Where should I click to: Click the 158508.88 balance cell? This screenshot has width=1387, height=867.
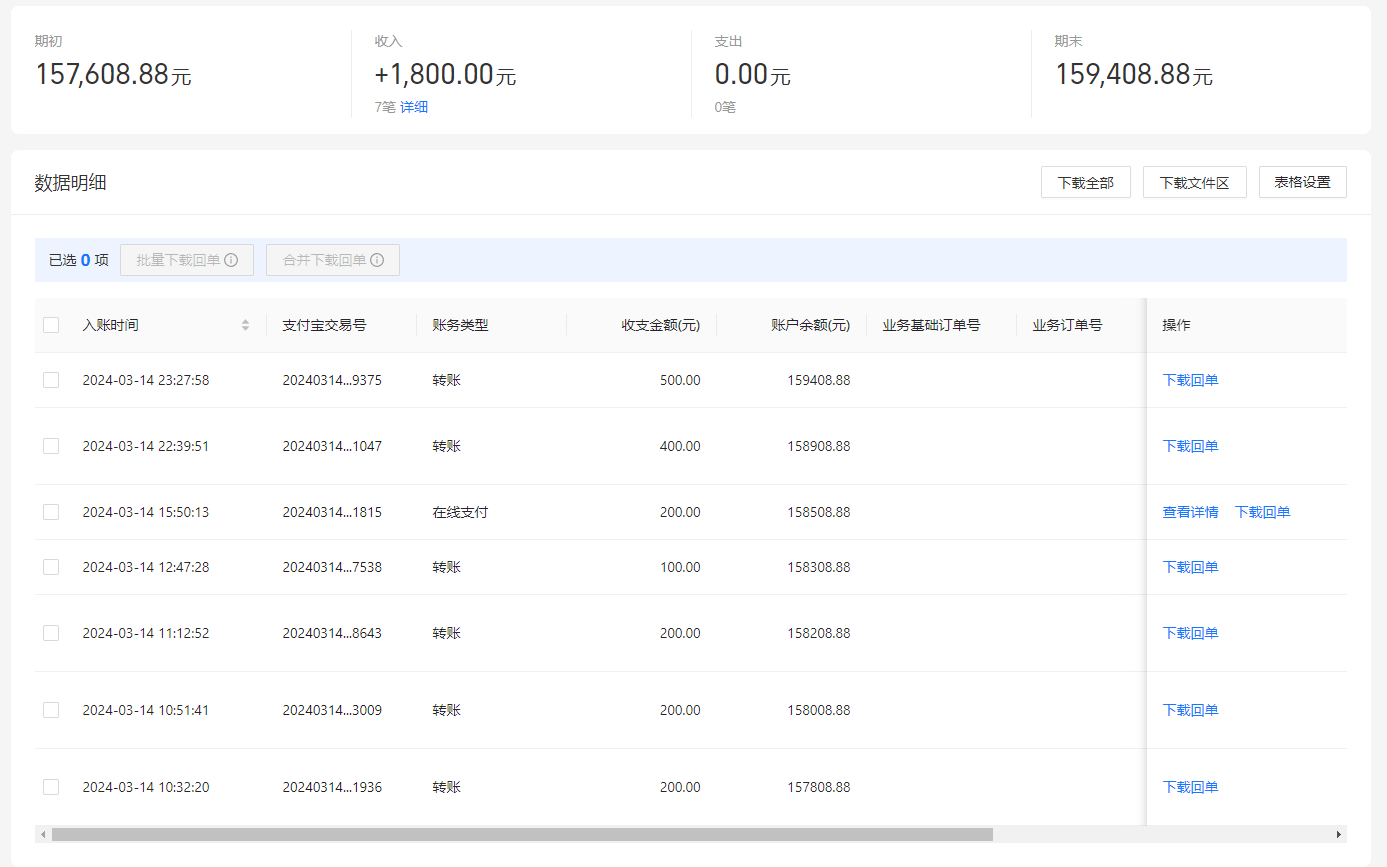coord(818,512)
